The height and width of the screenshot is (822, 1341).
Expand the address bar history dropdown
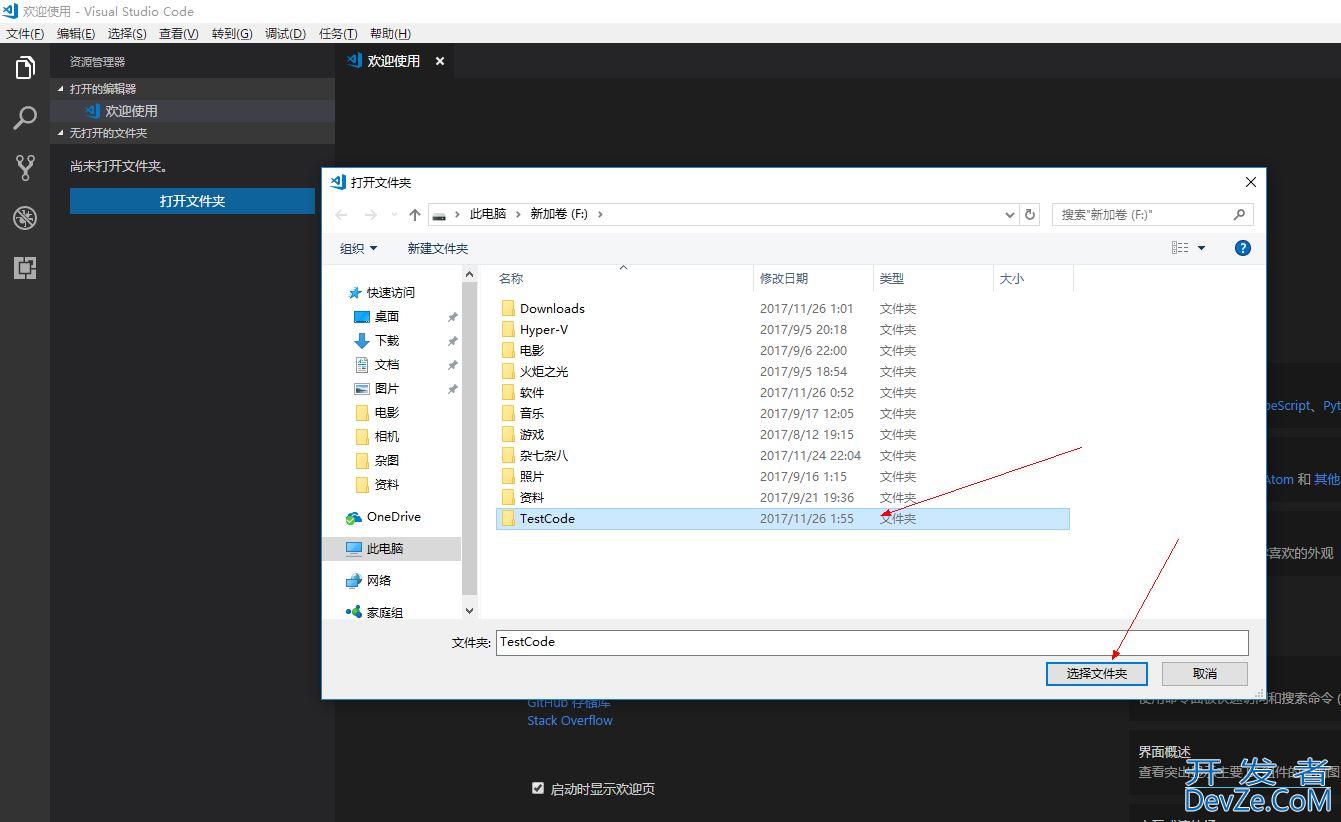[1009, 214]
